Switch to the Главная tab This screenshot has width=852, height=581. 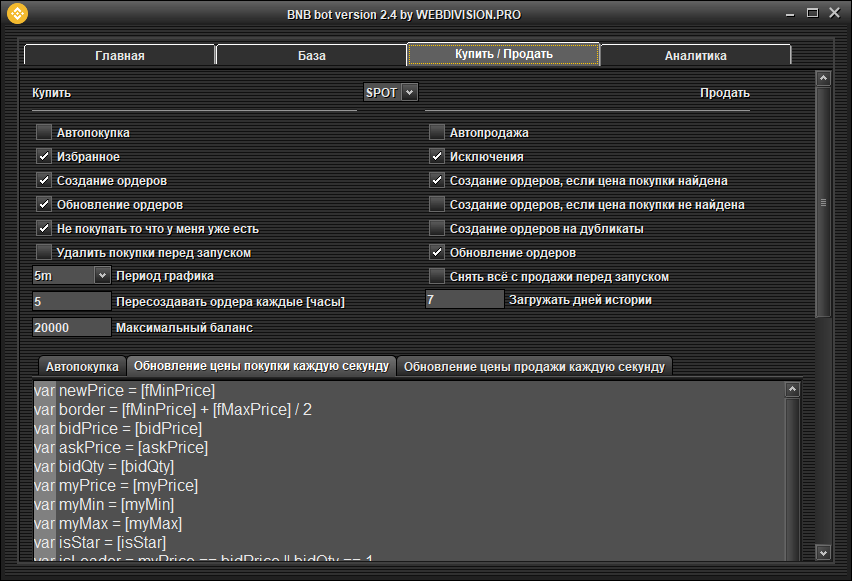(x=119, y=55)
